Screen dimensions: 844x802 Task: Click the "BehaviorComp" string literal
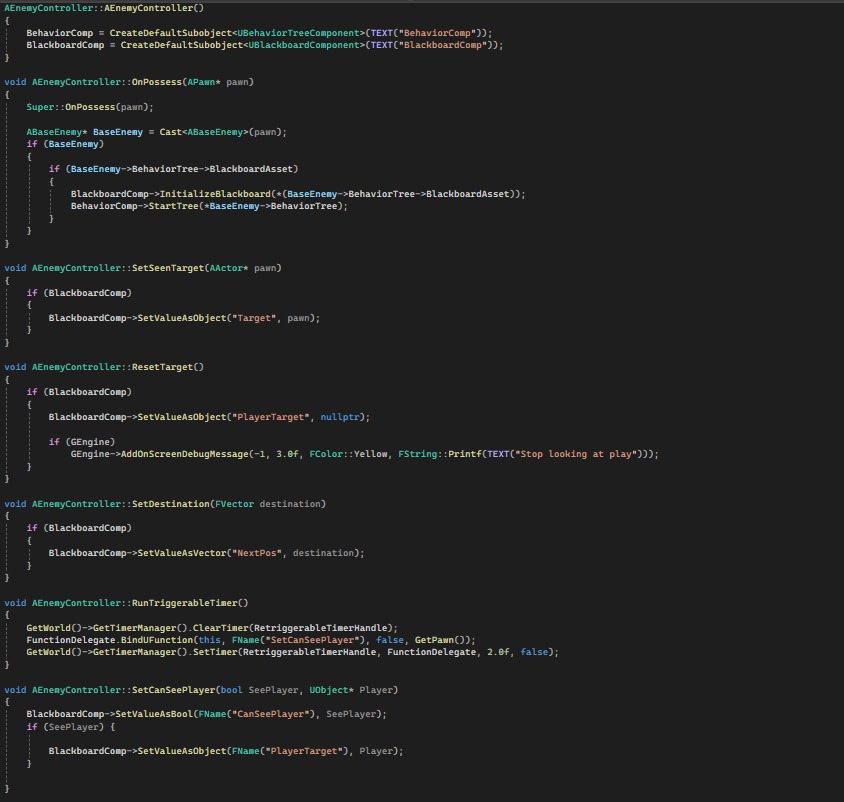point(436,33)
